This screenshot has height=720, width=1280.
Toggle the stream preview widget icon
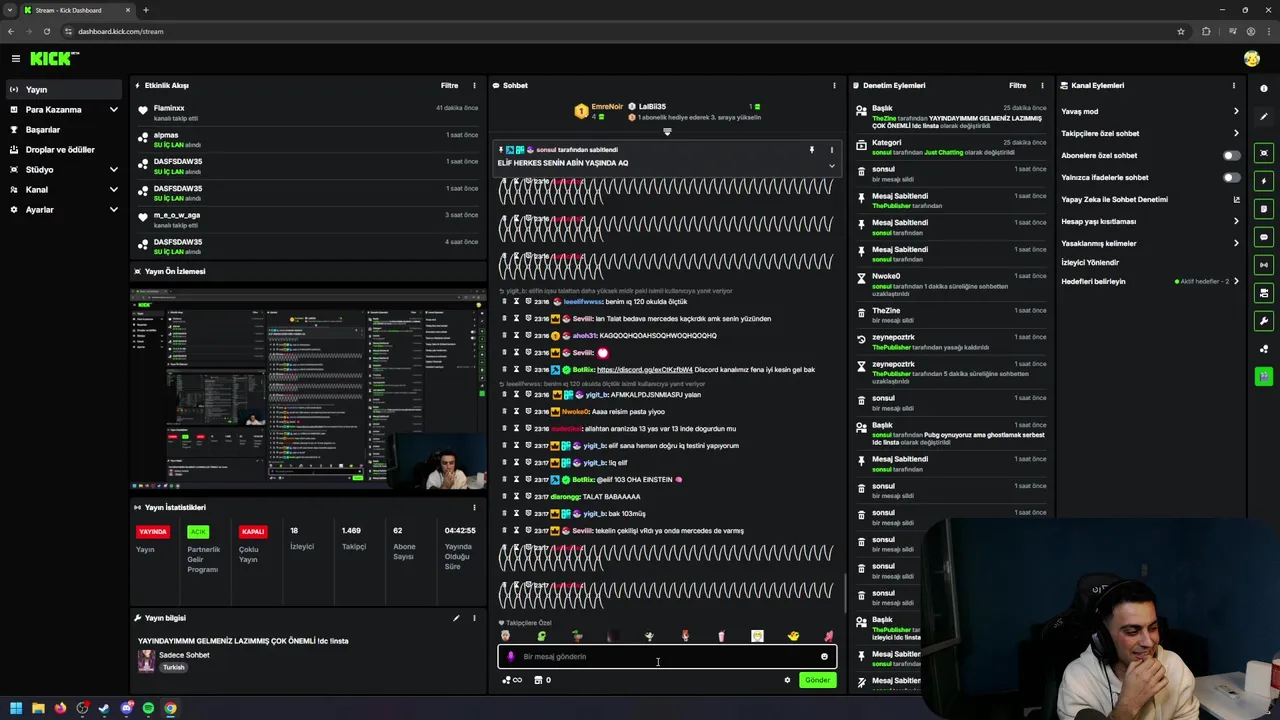coord(1264,153)
